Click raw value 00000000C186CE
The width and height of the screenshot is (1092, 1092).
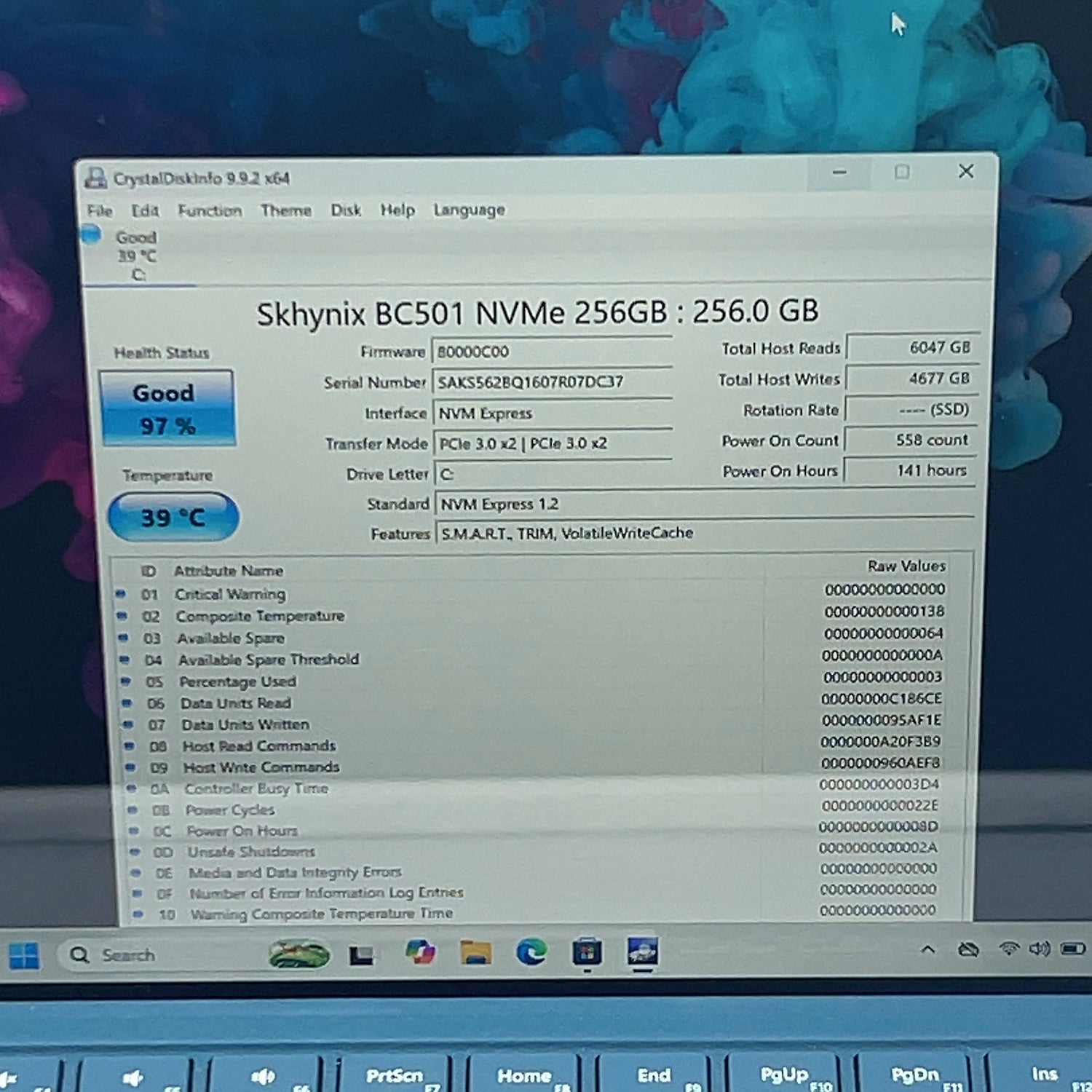881,698
